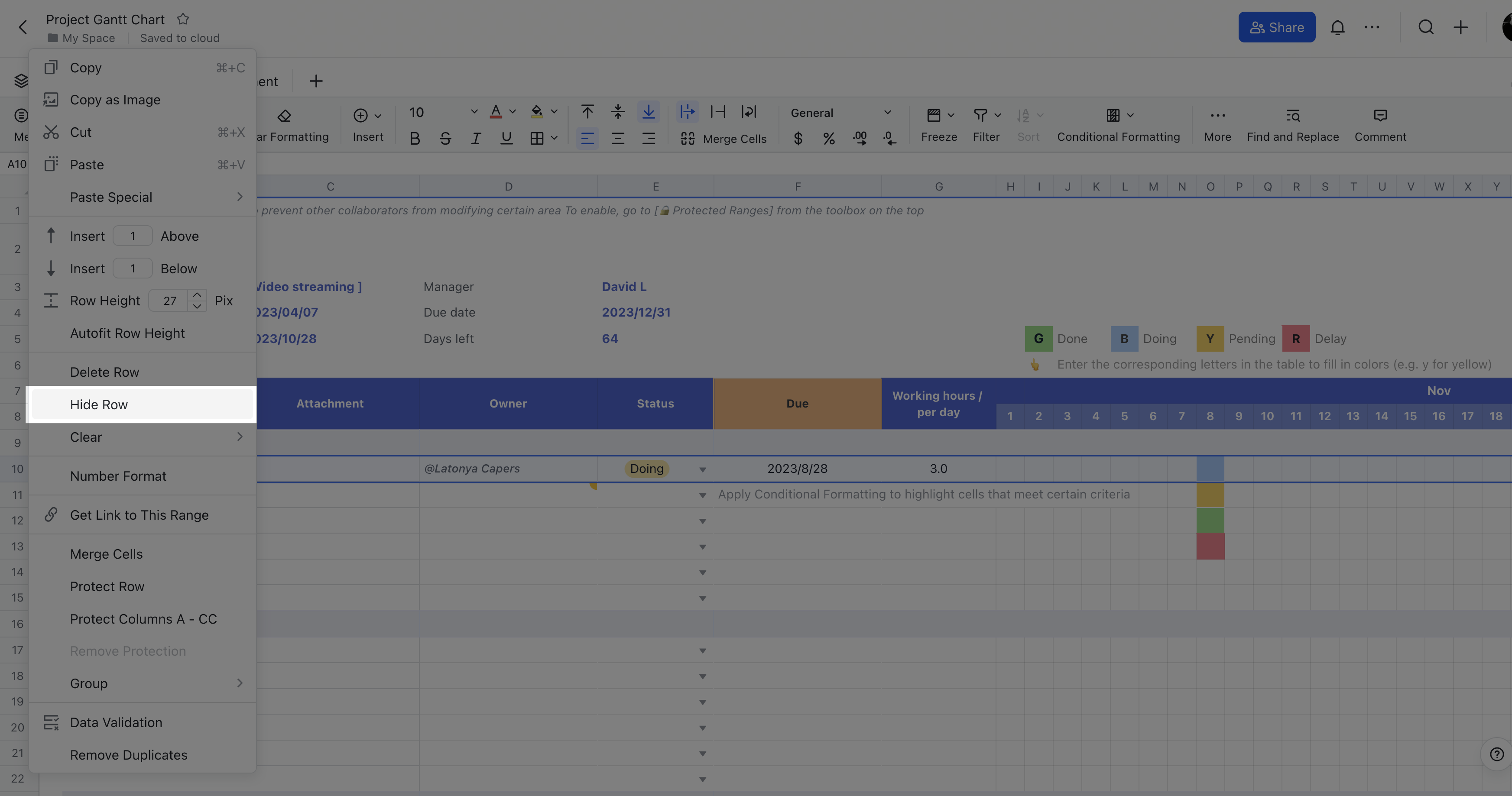Image resolution: width=1512 pixels, height=796 pixels.
Task: Click the Comment icon
Action: [1380, 124]
